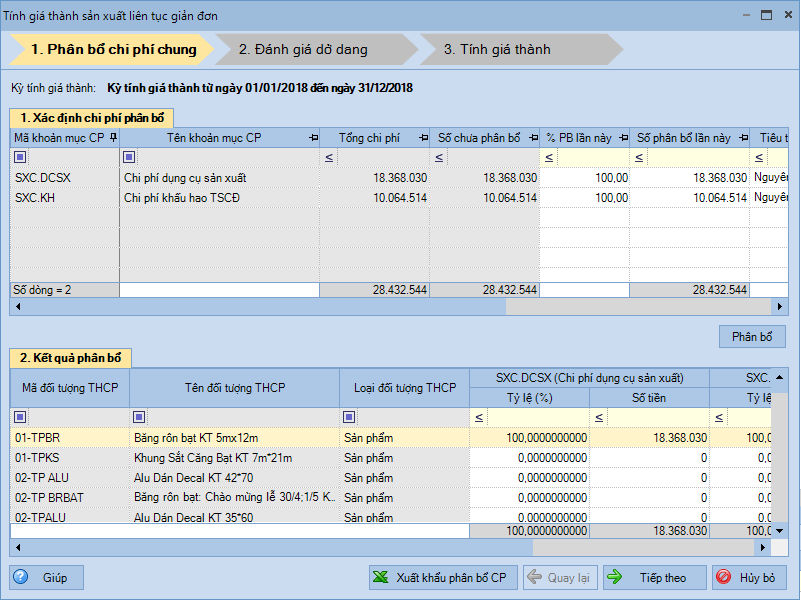This screenshot has height=601, width=801.
Task: Open filter operator for Mã khoản mục CP
Action: 20,157
